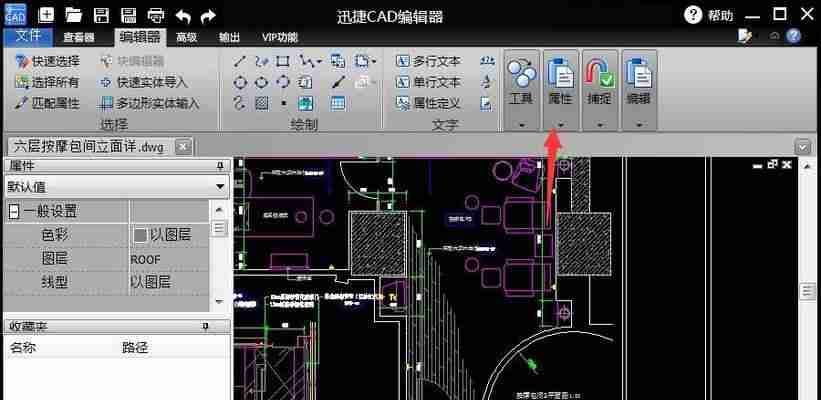The image size is (821, 400).
Task: Click the 色彩 color swatch
Action: pyautogui.click(x=140, y=236)
